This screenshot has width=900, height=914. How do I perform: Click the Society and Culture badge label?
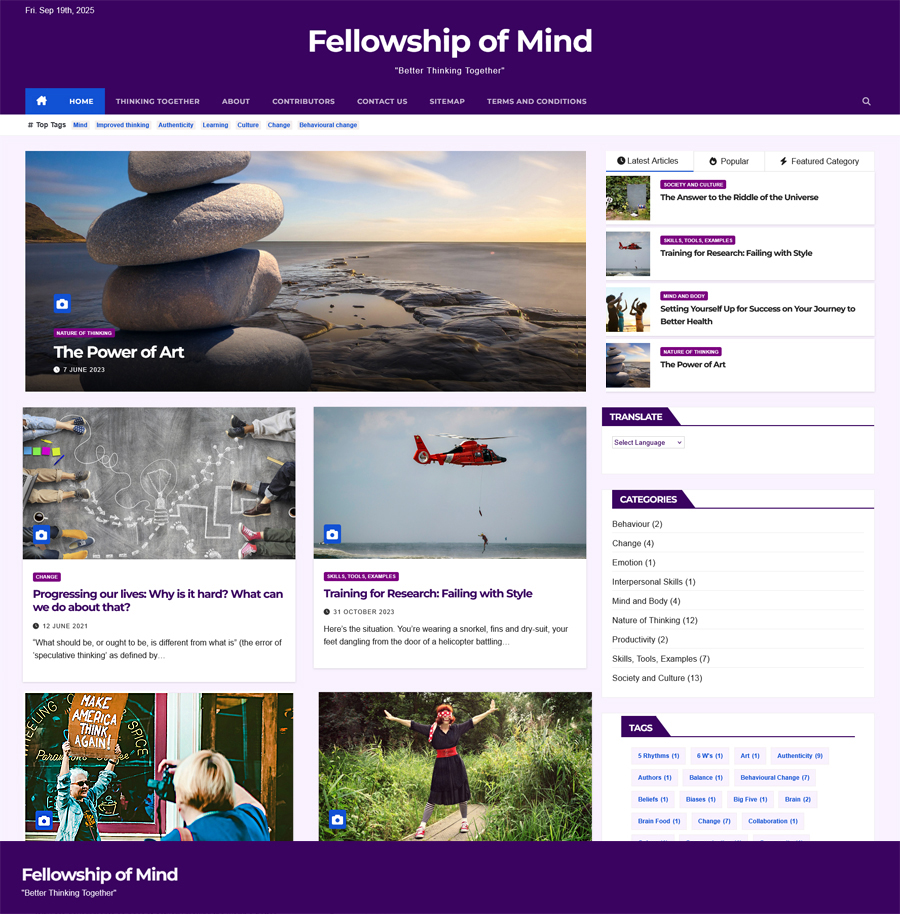coord(693,185)
